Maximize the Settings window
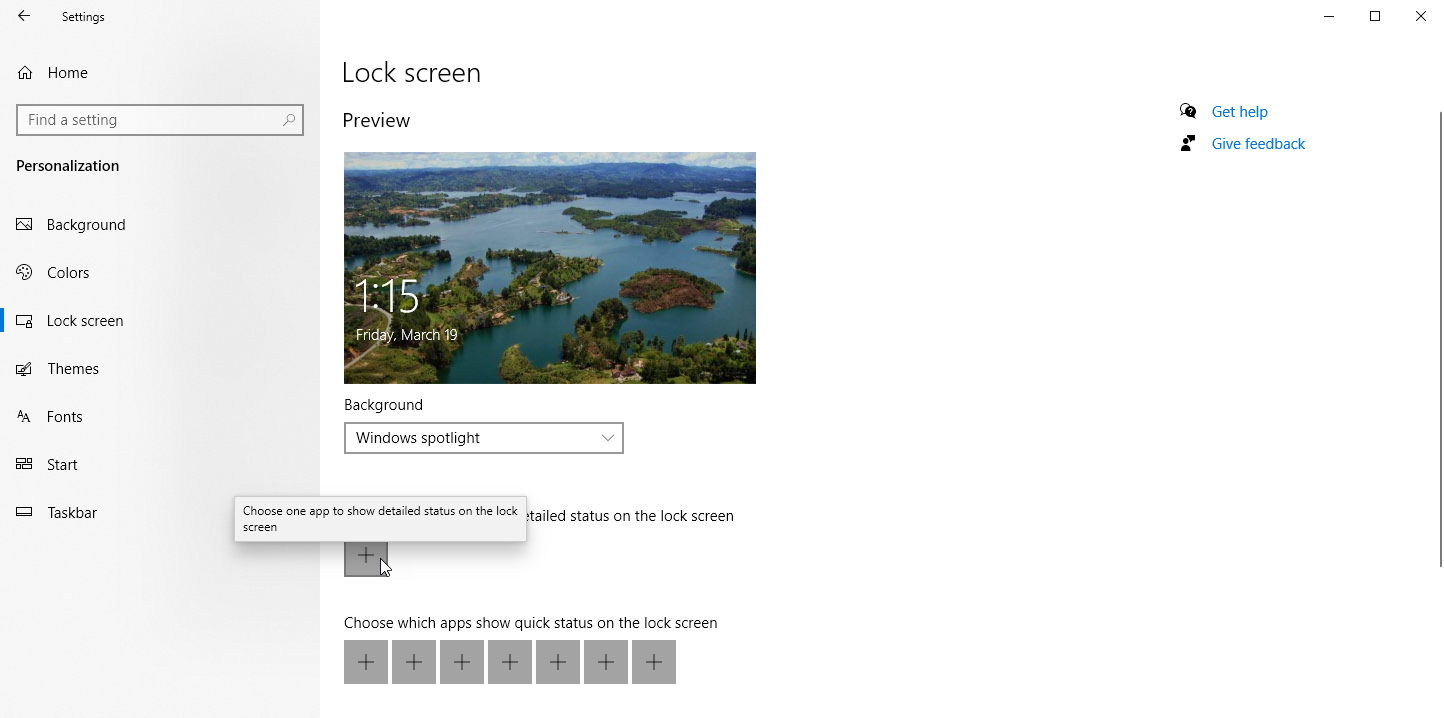This screenshot has width=1444, height=718. (1375, 16)
